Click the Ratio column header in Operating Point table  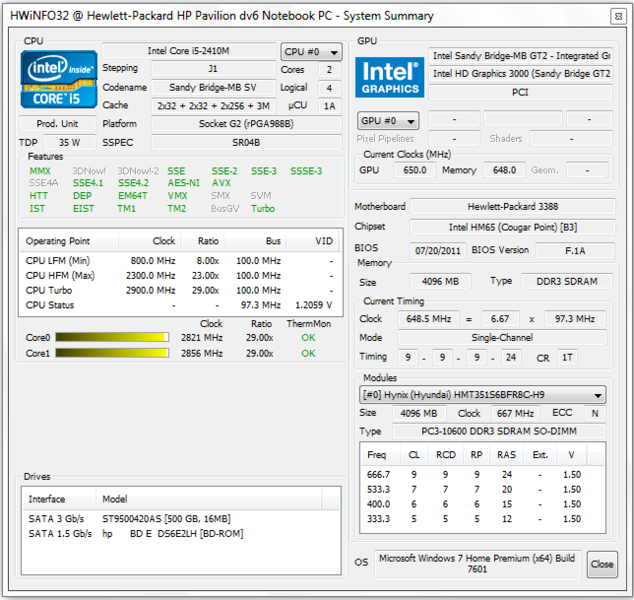pyautogui.click(x=203, y=241)
